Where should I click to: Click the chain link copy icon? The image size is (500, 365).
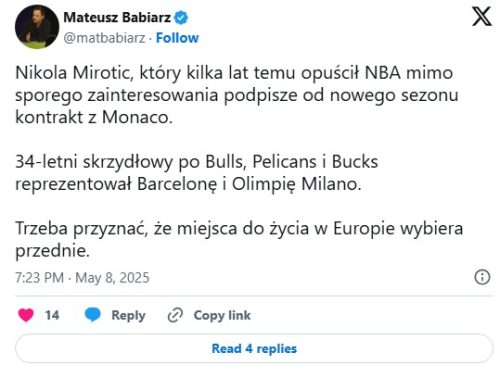[175, 315]
